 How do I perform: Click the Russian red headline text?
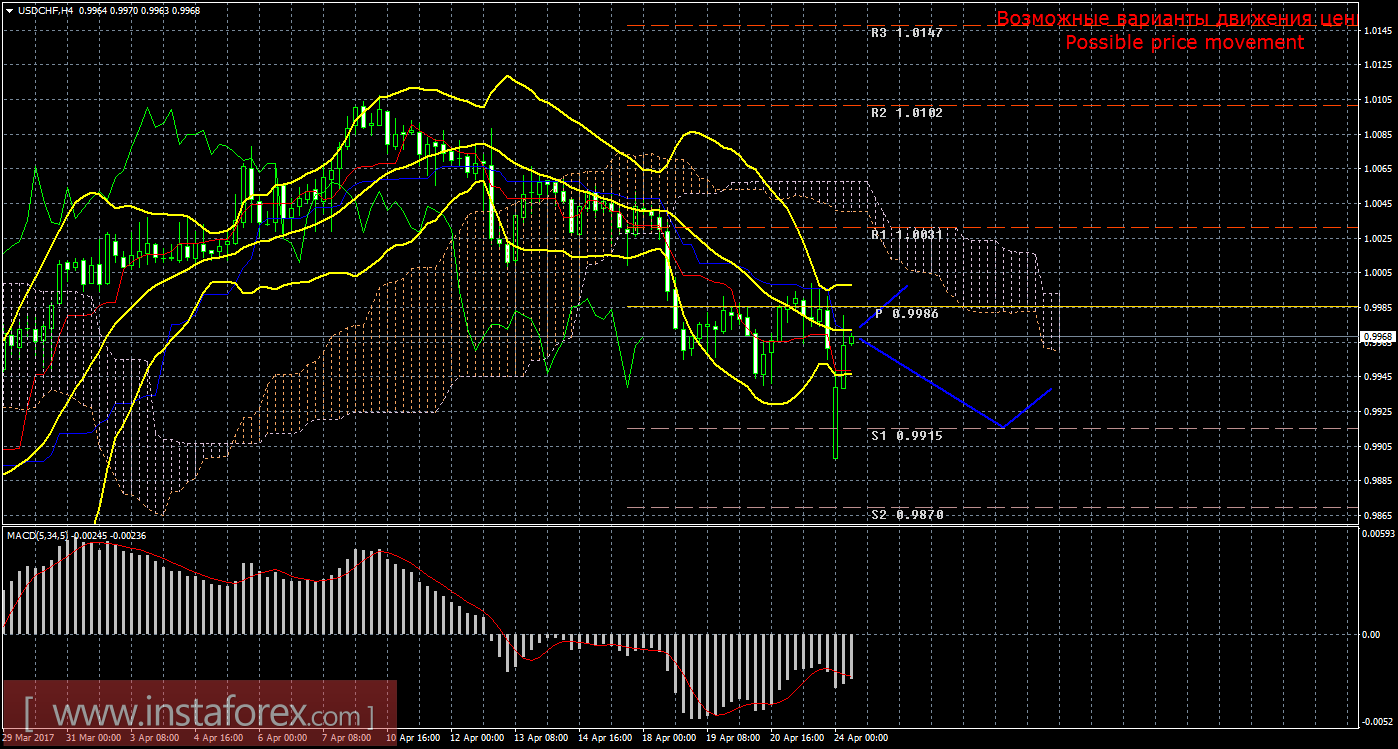pos(1176,19)
